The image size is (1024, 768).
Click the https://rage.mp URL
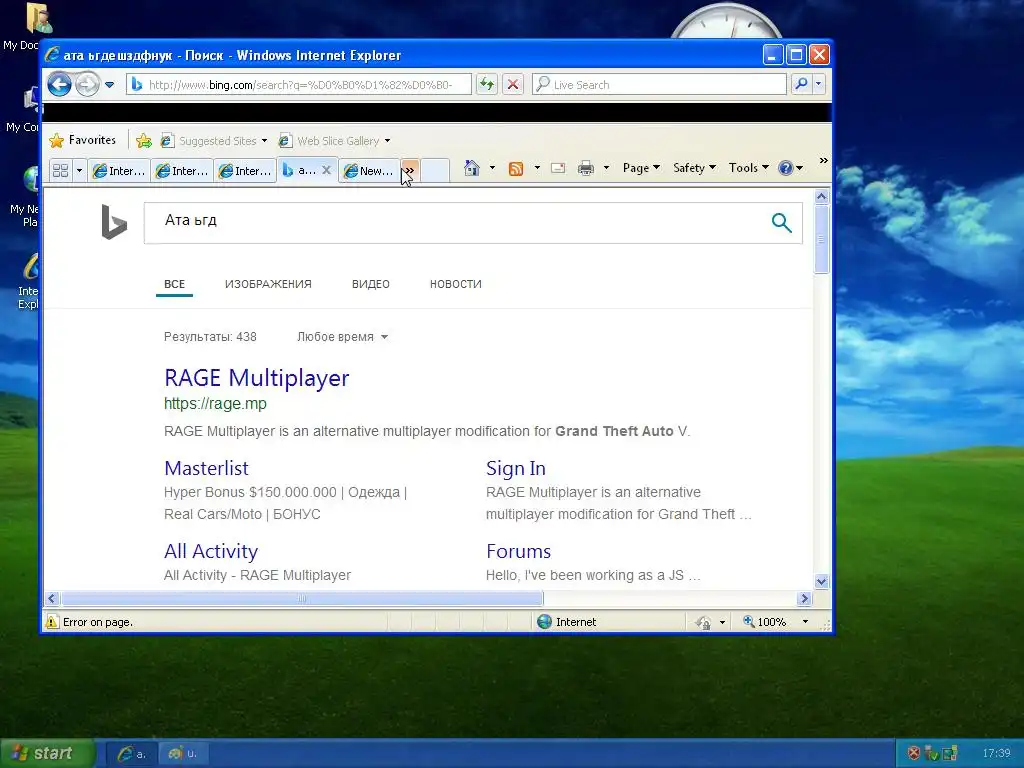point(216,404)
